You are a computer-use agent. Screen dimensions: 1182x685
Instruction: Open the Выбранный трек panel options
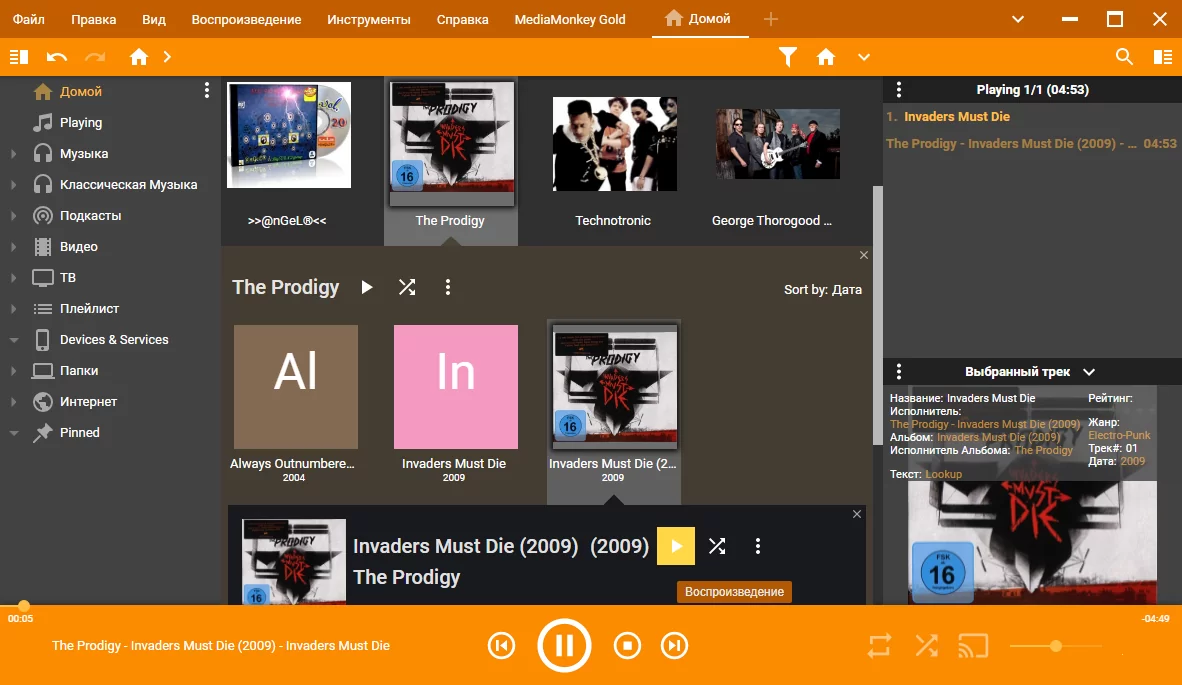(x=899, y=372)
